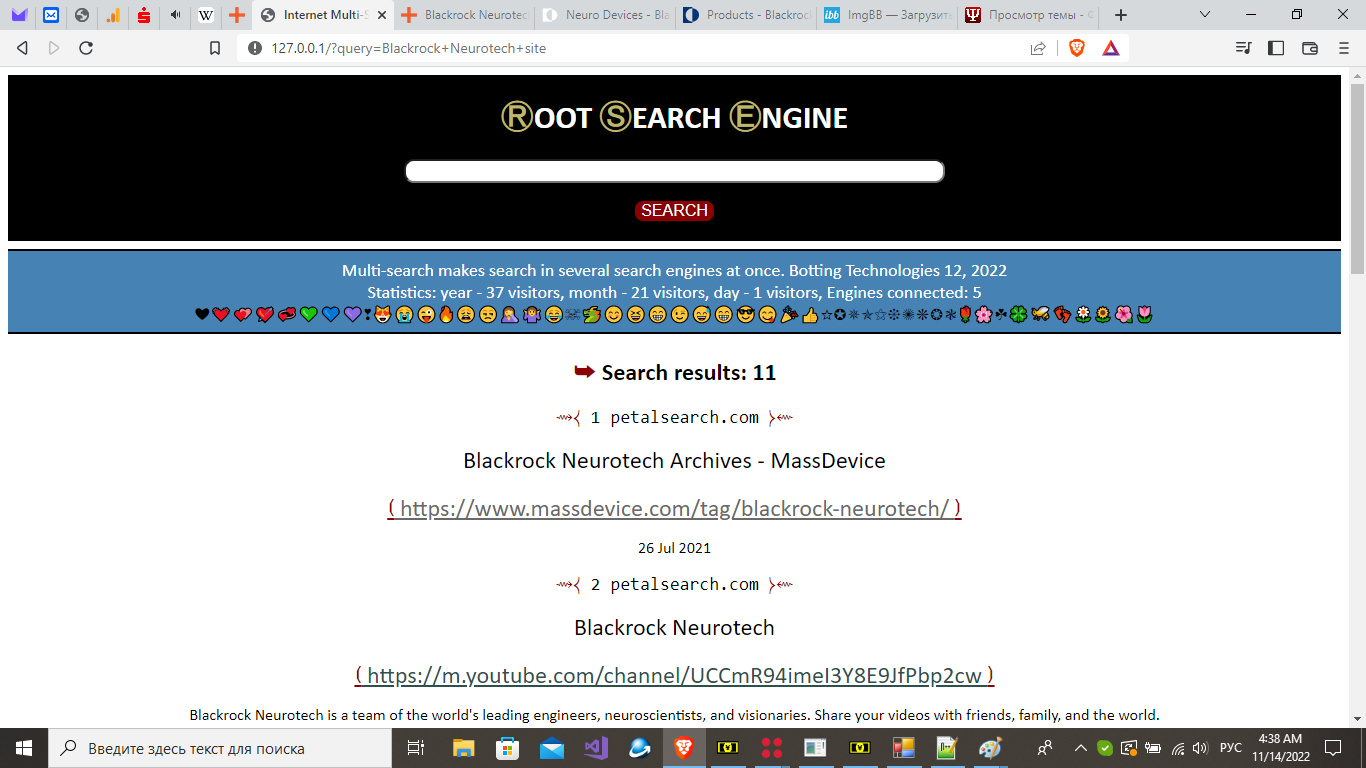
Task: Open Microsoft Store from the taskbar
Action: point(508,748)
